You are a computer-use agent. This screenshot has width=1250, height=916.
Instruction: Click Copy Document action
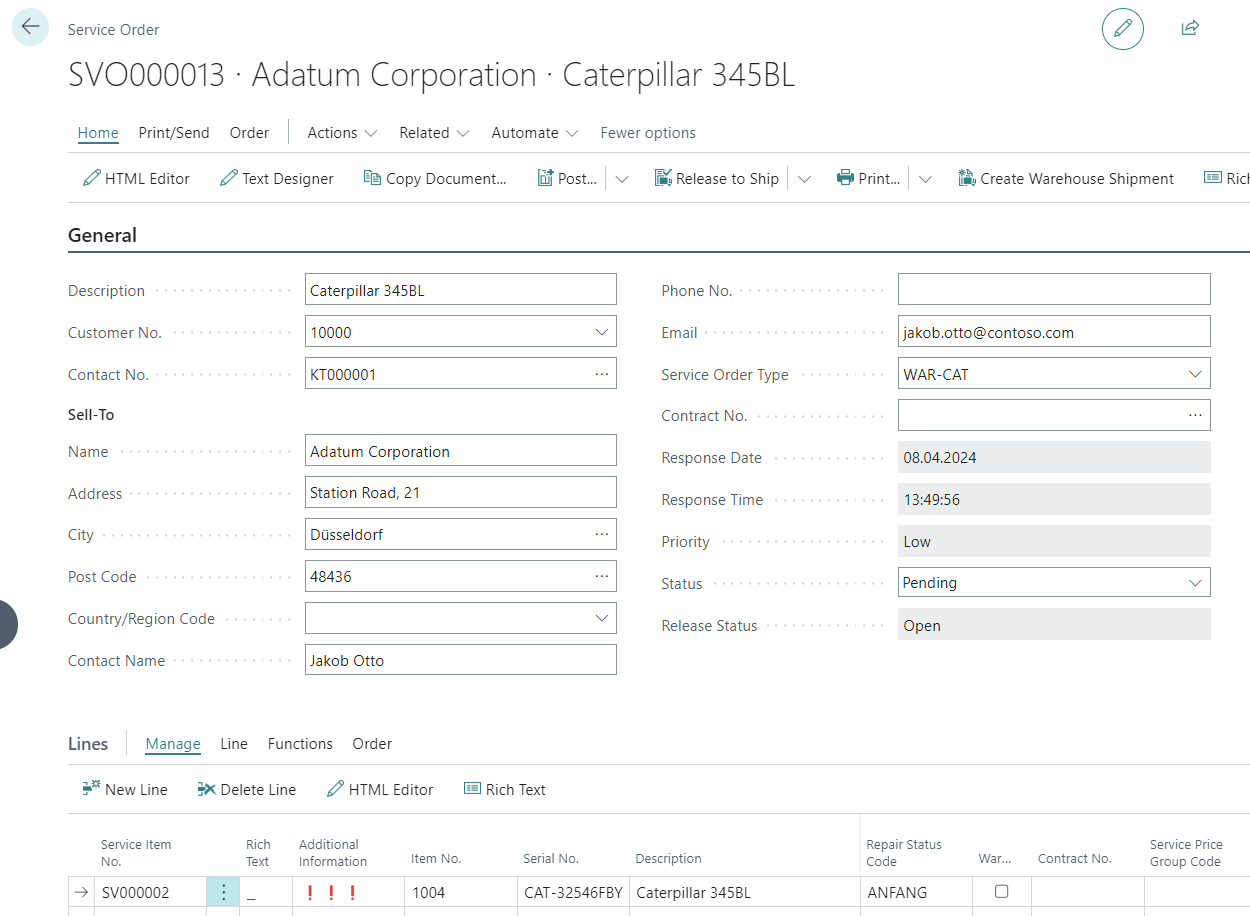[435, 179]
